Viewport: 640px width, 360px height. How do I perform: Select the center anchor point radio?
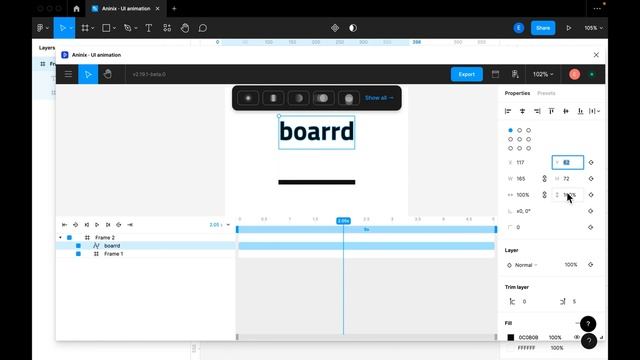(x=520, y=139)
